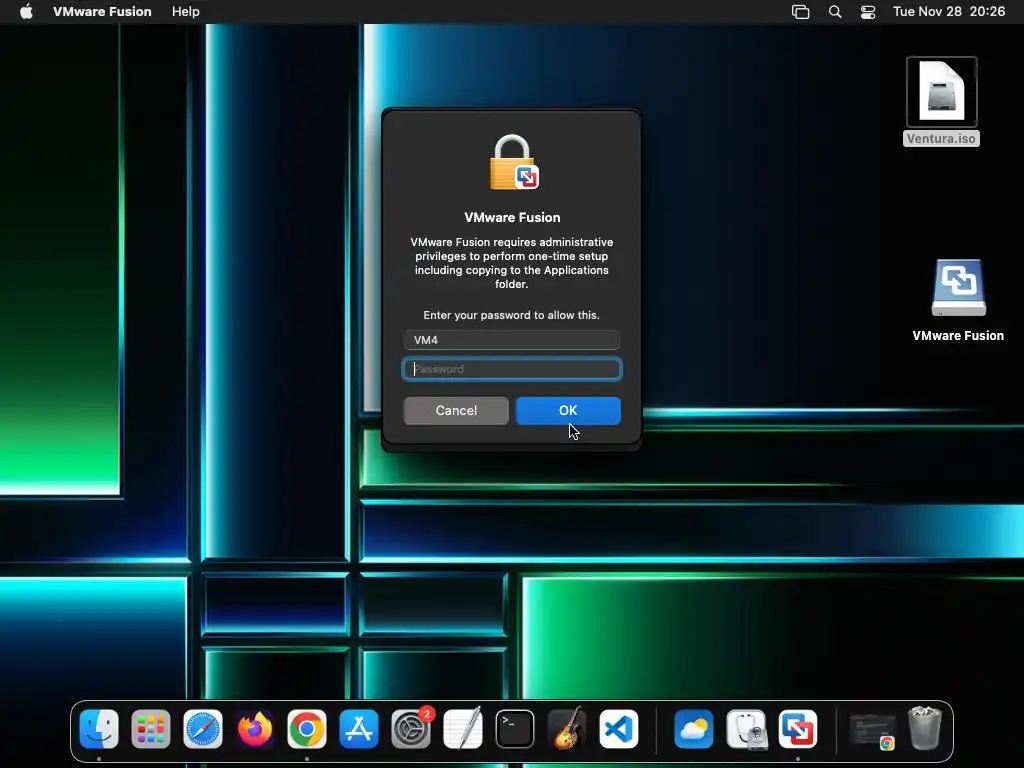Click the OK button in the dialog
The height and width of the screenshot is (768, 1024).
[x=568, y=411]
